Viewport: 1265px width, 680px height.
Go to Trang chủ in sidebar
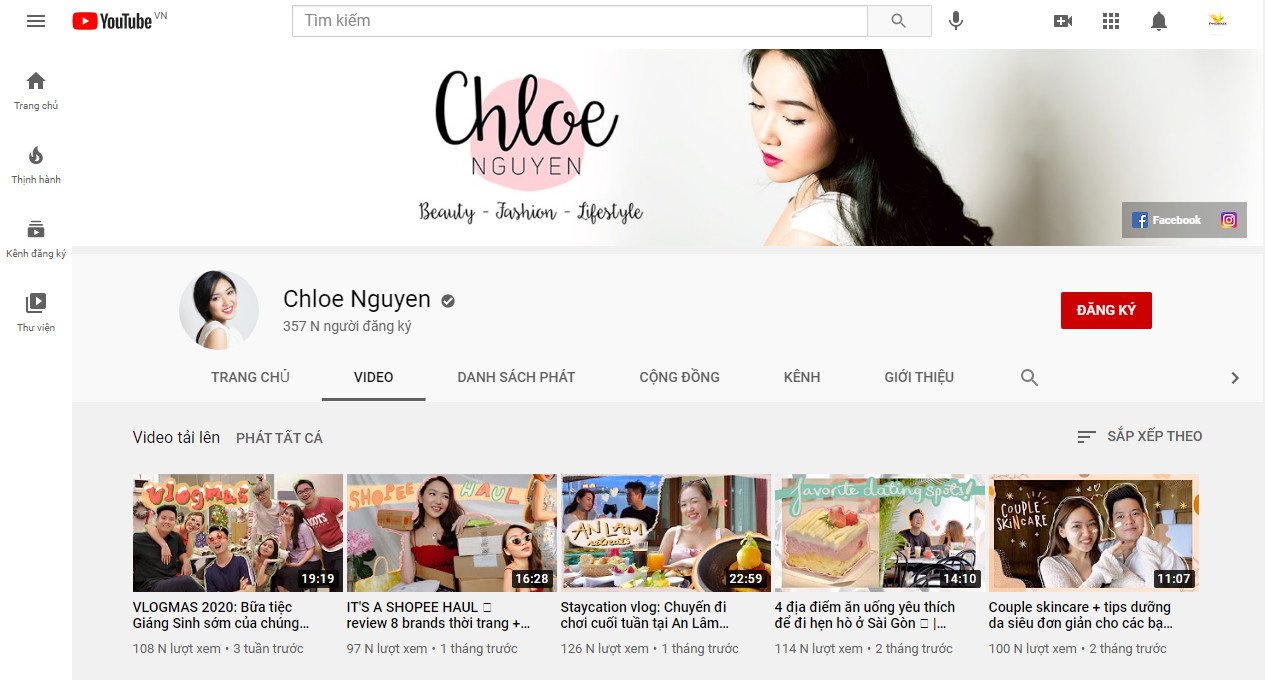36,90
